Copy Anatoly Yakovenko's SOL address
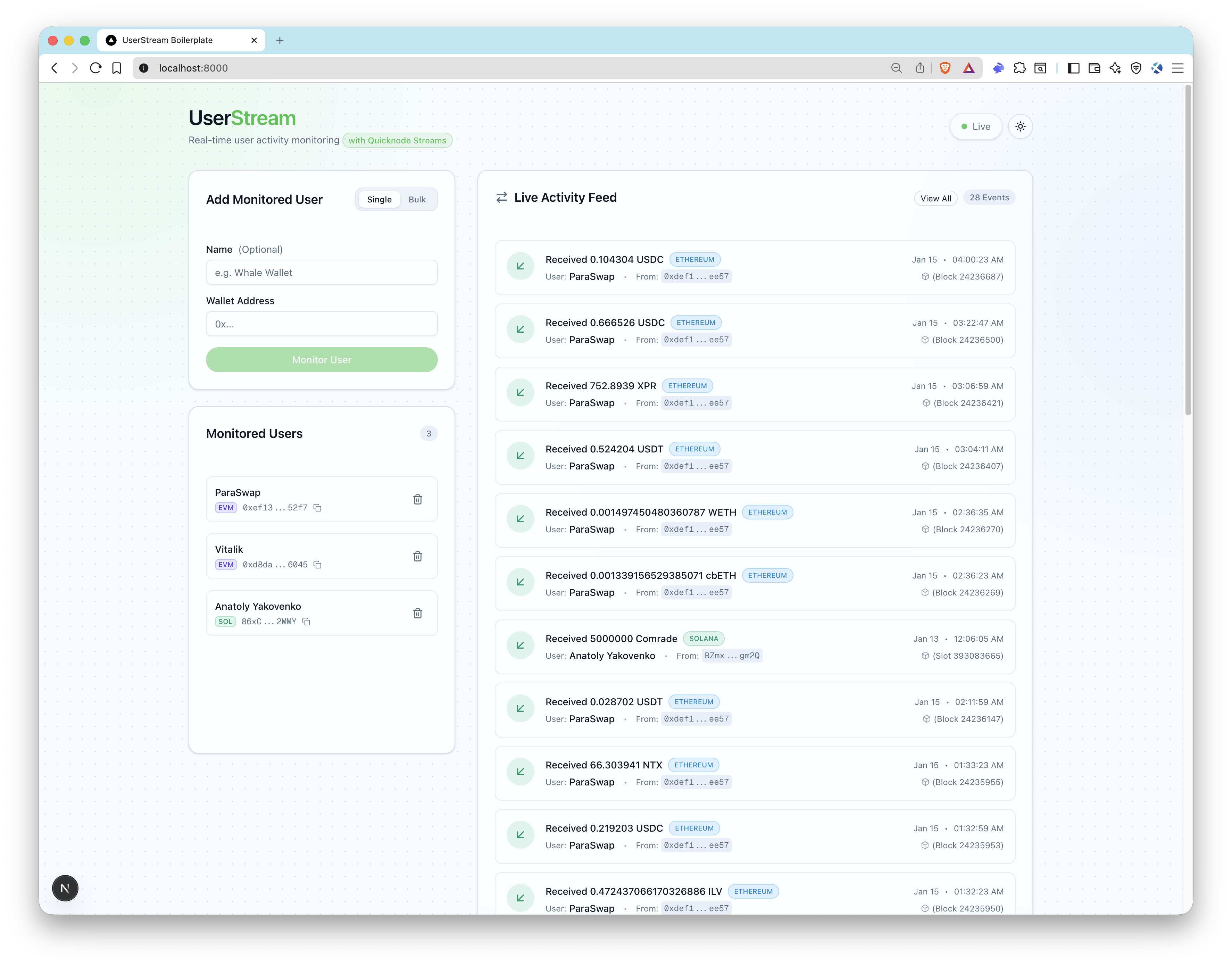Screen dimensions: 1232x966 [x=307, y=621]
